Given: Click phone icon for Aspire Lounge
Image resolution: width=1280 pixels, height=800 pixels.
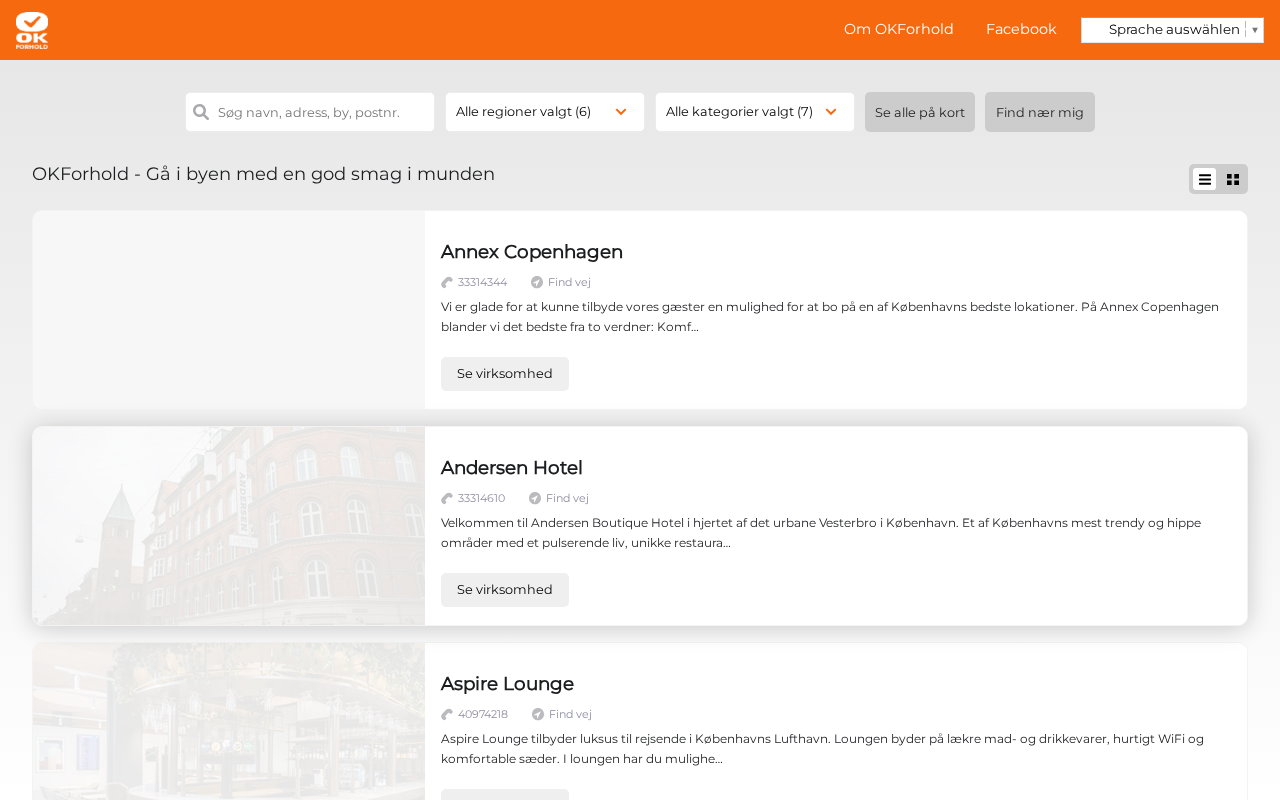Looking at the screenshot, I should 447,714.
